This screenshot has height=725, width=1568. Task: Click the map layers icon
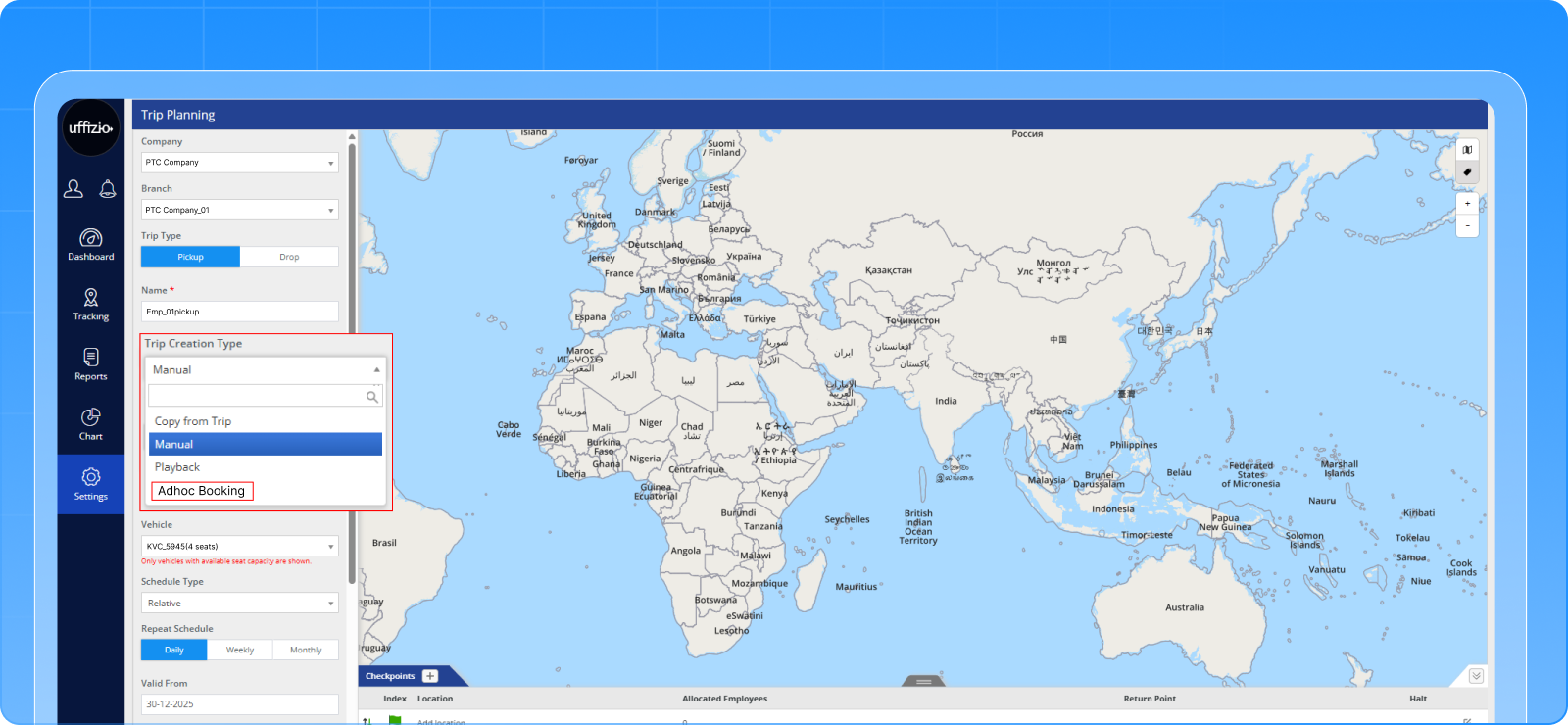pos(1467,150)
